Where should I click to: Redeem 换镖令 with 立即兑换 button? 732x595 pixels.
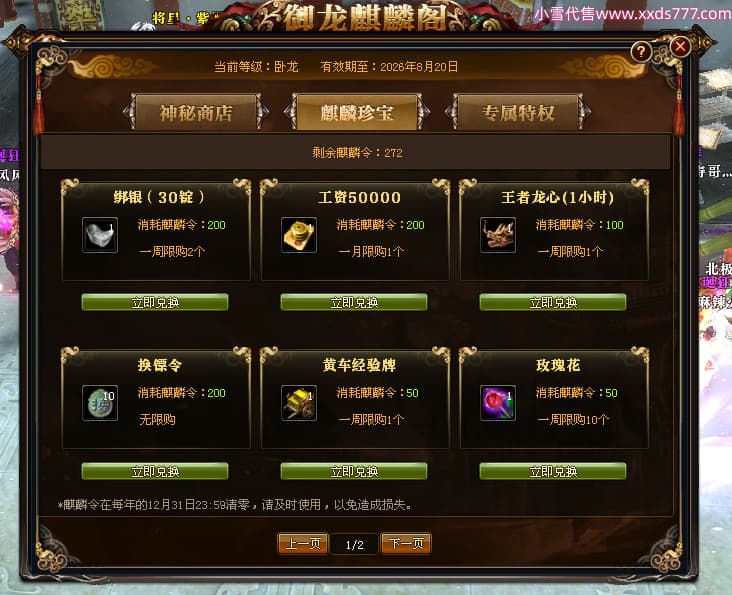[155, 471]
